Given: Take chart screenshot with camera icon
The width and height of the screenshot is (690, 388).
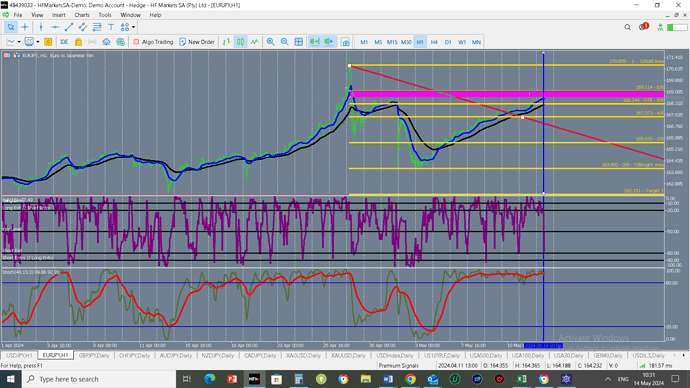Looking at the screenshot, I should (345, 42).
